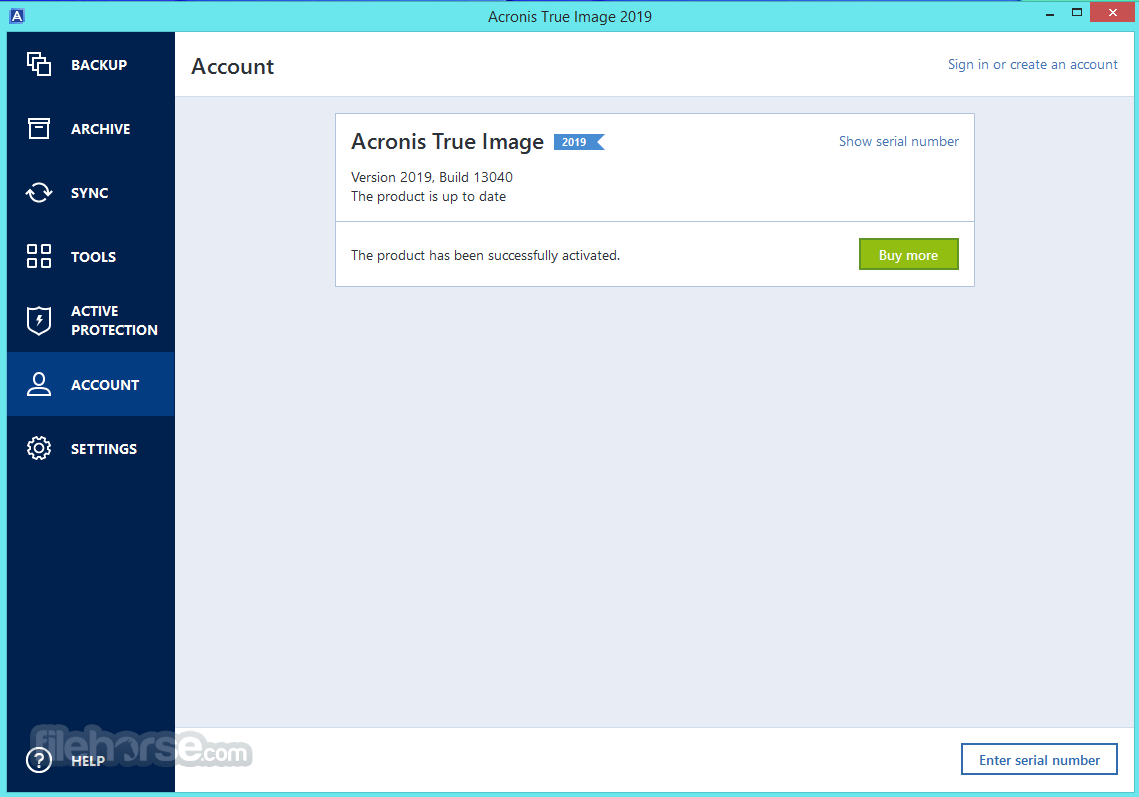This screenshot has width=1139, height=797.
Task: Click 'The product has been successfully activated.' text
Action: pyautogui.click(x=485, y=255)
